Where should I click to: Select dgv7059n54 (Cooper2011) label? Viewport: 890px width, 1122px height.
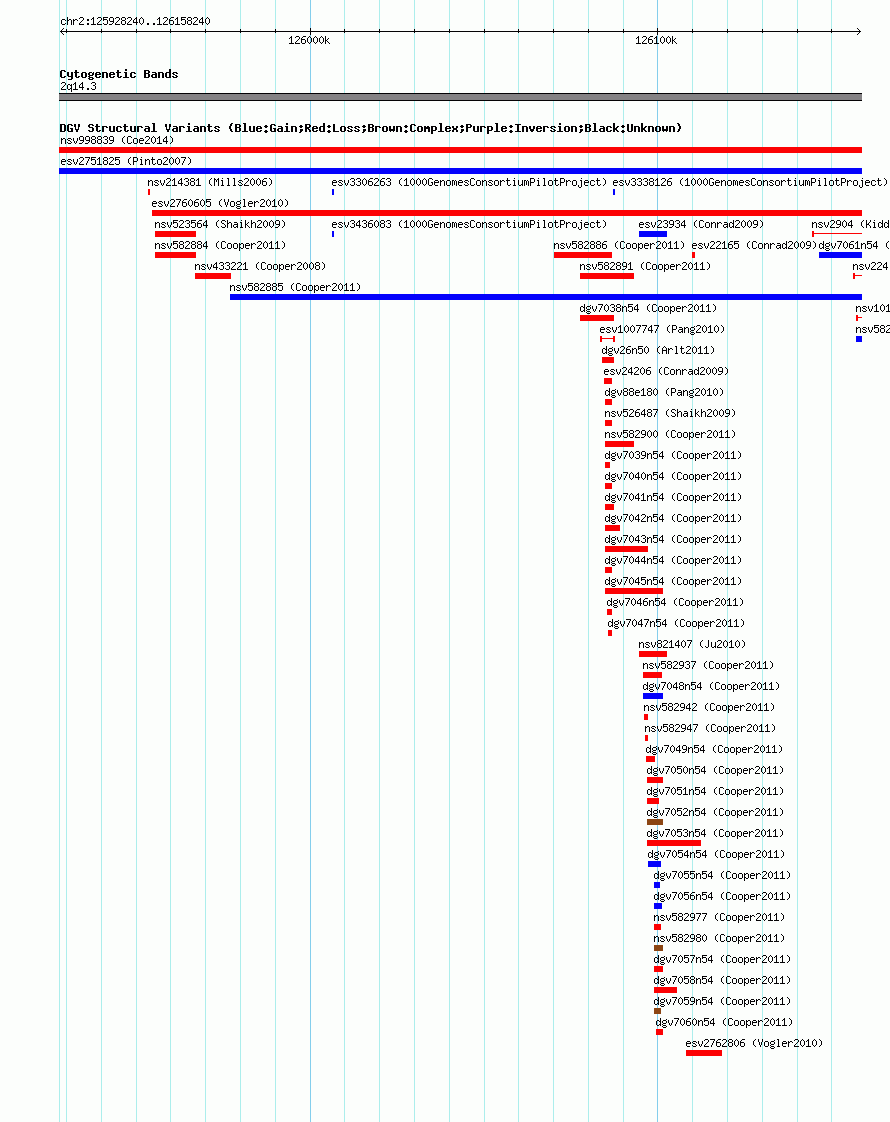click(722, 1001)
